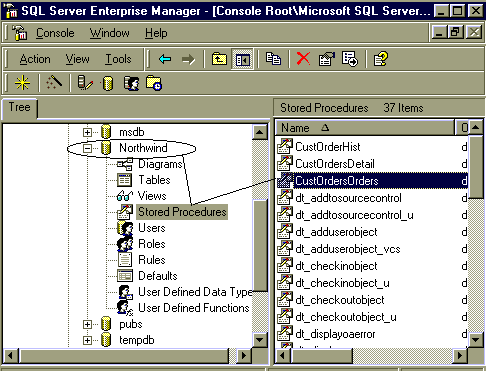Click tree pane scroll right arrow
This screenshot has height=371, width=486.
click(x=245, y=355)
